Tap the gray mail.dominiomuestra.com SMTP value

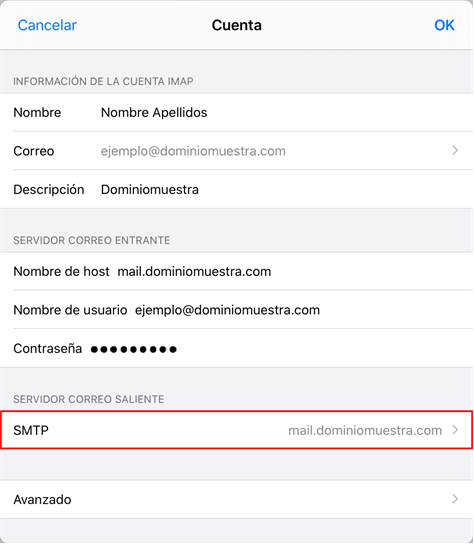365,430
